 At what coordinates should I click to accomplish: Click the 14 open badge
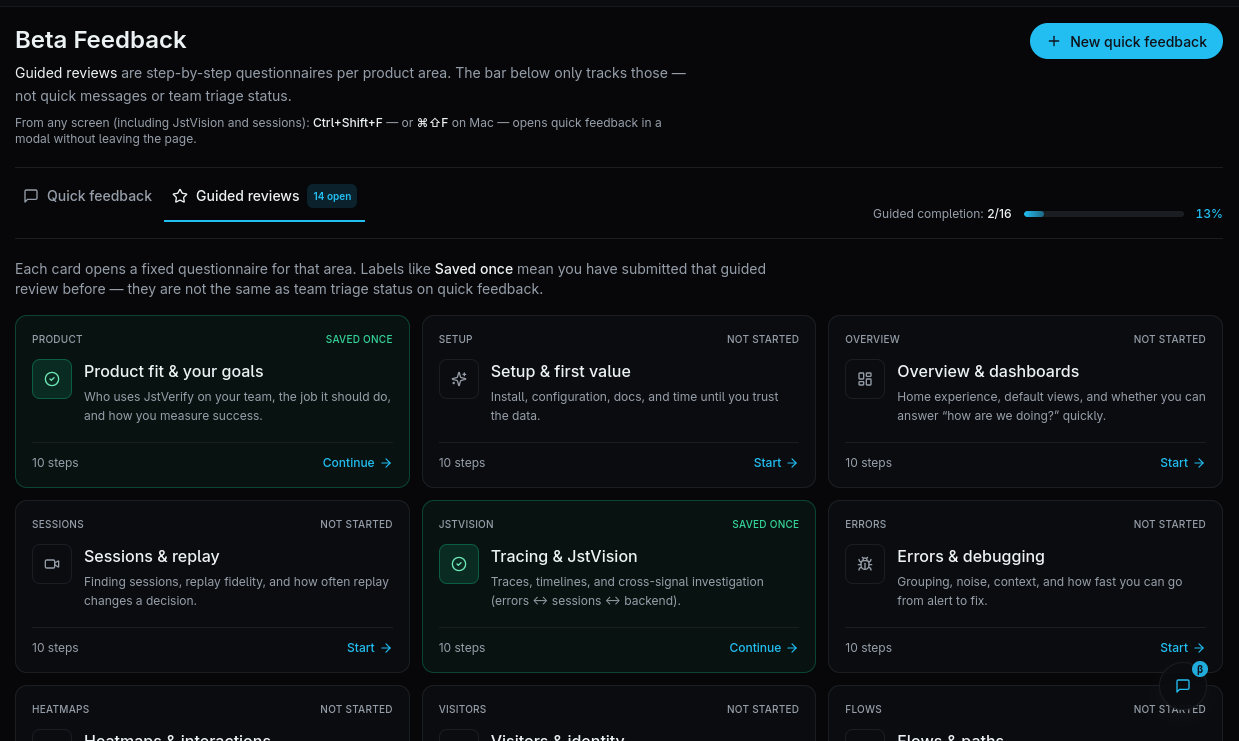coord(332,196)
